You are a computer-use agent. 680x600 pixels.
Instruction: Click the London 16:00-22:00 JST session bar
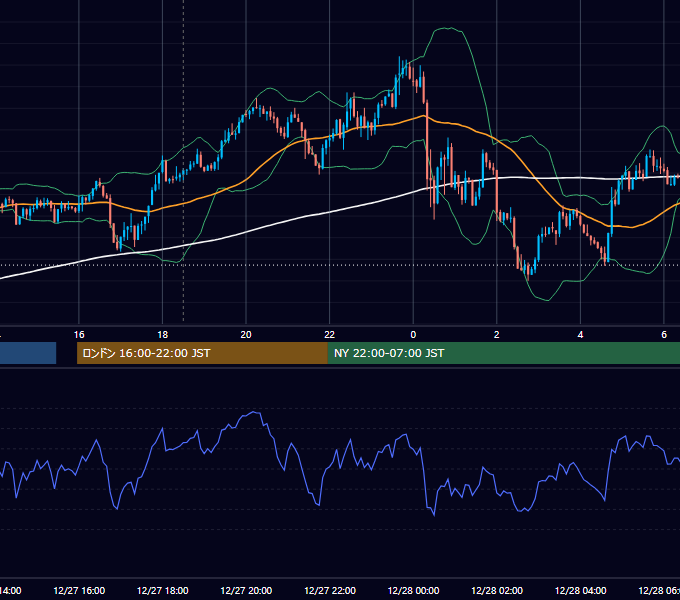point(202,353)
